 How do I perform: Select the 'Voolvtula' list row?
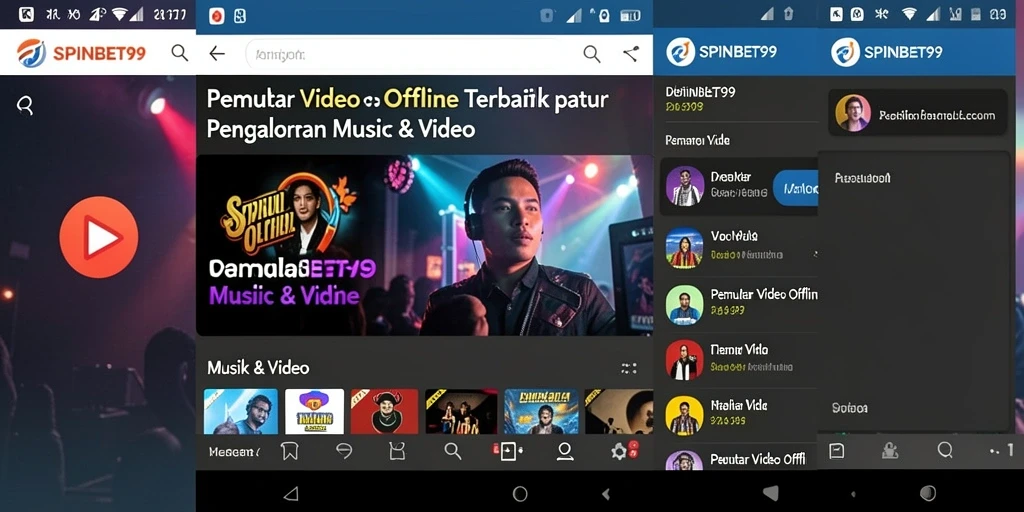(x=738, y=248)
